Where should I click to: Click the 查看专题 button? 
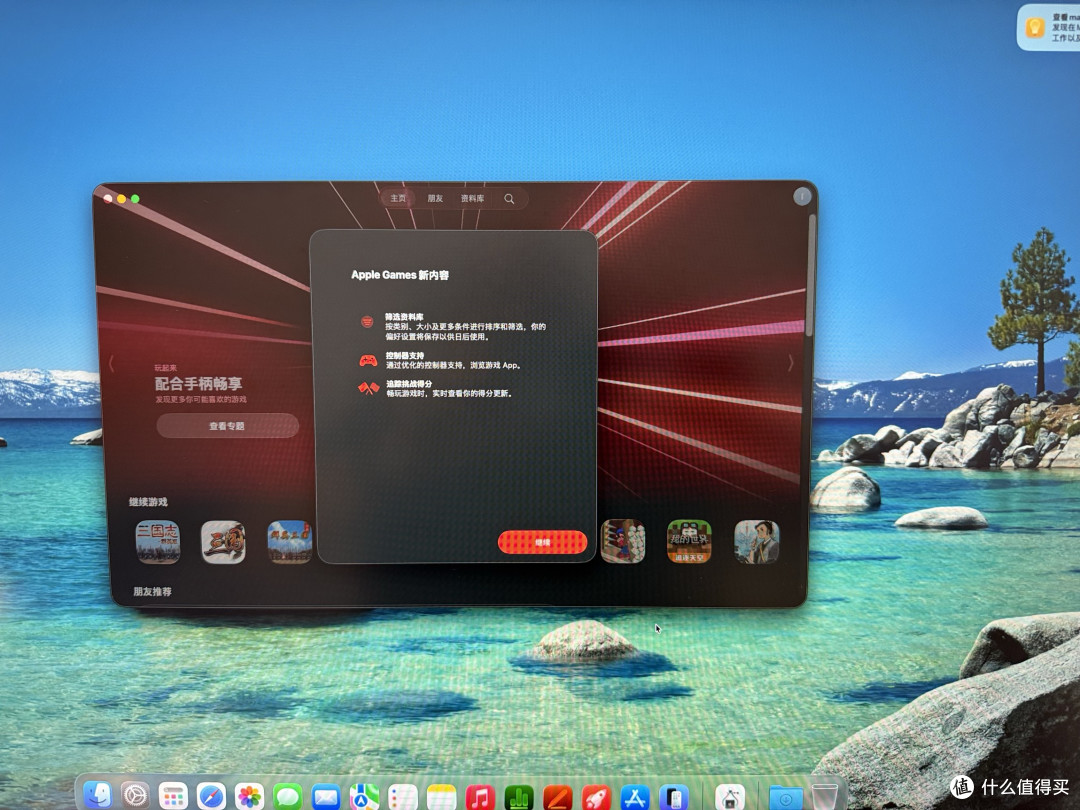click(x=227, y=426)
